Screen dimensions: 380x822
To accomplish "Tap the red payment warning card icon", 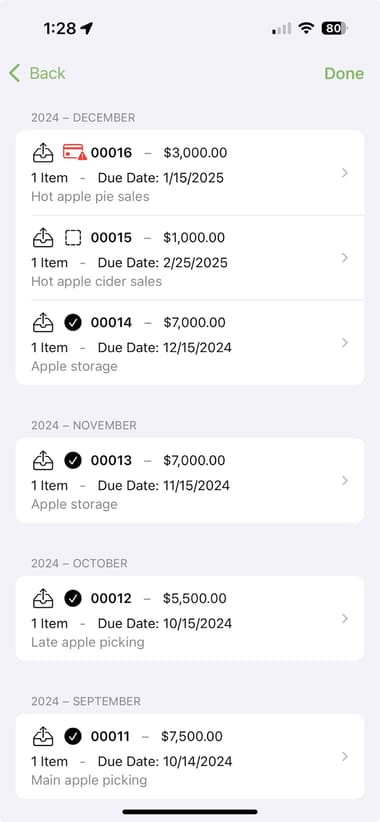I will [74, 153].
